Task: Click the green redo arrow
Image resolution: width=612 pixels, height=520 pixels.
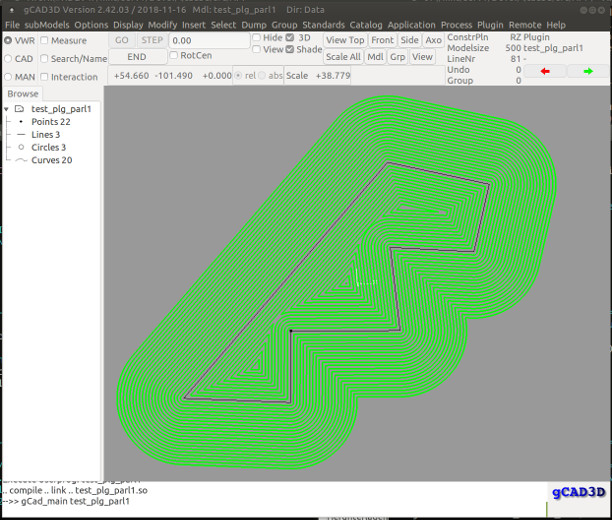Action: 588,71
